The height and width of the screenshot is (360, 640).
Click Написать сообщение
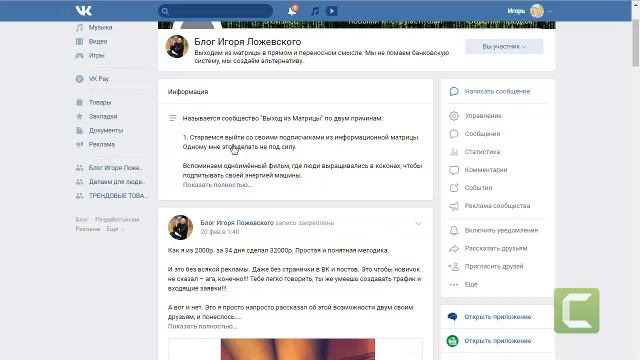(497, 91)
